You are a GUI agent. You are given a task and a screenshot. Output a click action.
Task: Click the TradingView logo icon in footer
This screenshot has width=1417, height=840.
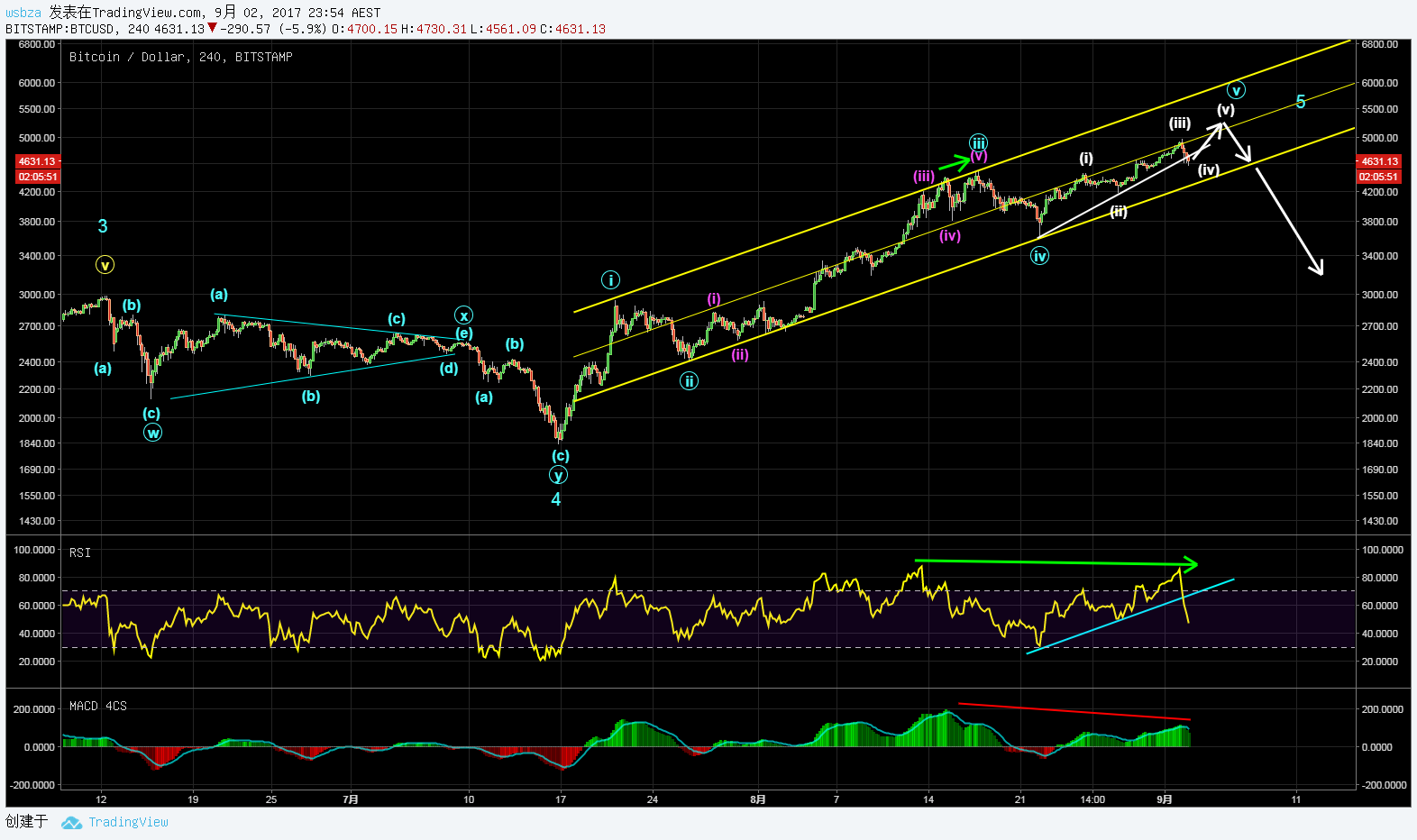71,822
